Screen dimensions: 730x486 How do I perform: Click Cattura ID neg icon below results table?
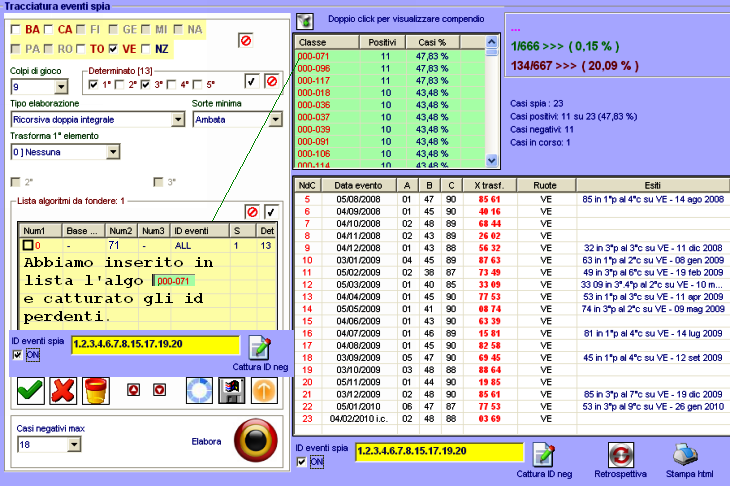pos(544,455)
